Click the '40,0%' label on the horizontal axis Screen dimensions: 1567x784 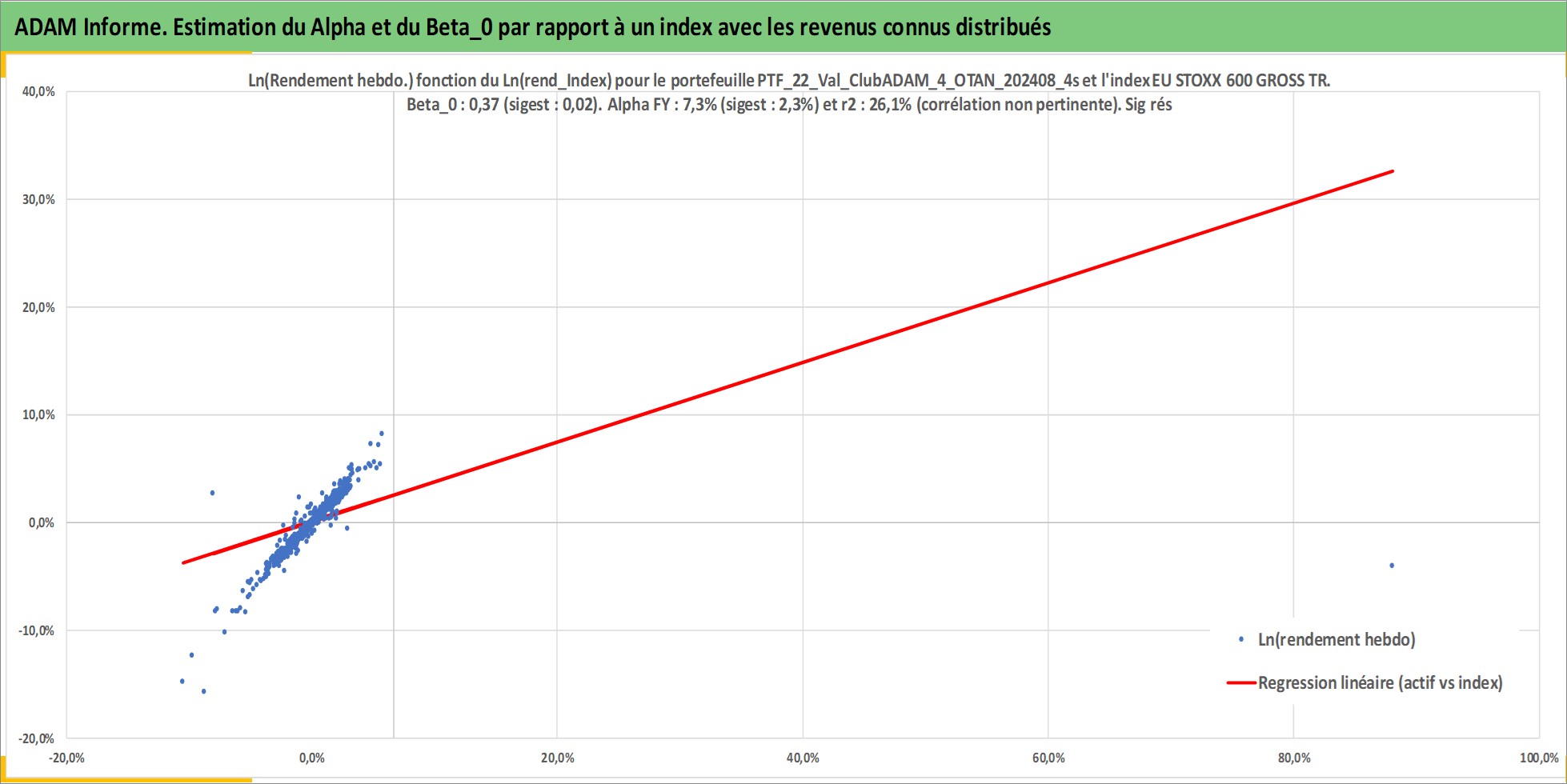tap(803, 758)
